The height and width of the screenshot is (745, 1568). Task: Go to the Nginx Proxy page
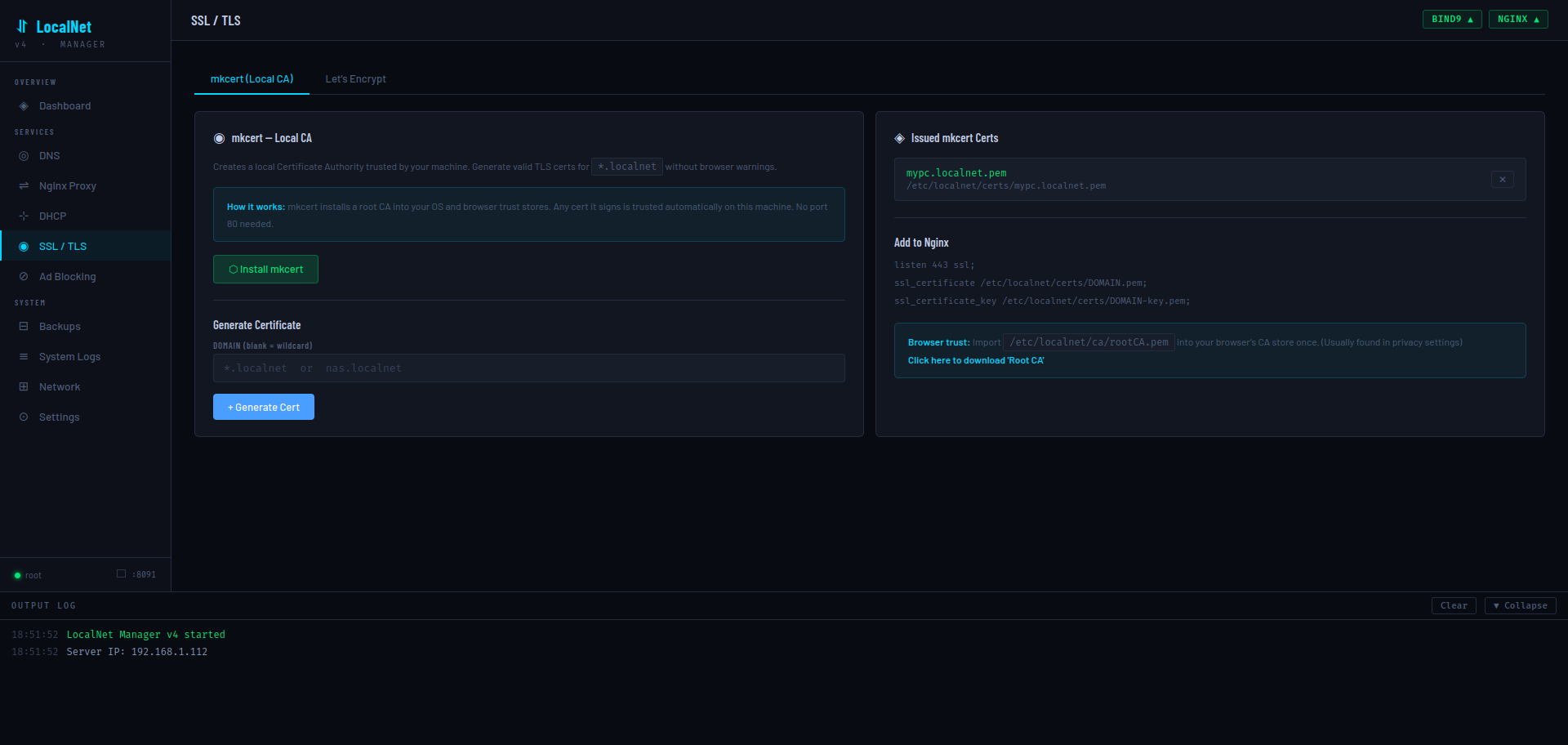85,186
